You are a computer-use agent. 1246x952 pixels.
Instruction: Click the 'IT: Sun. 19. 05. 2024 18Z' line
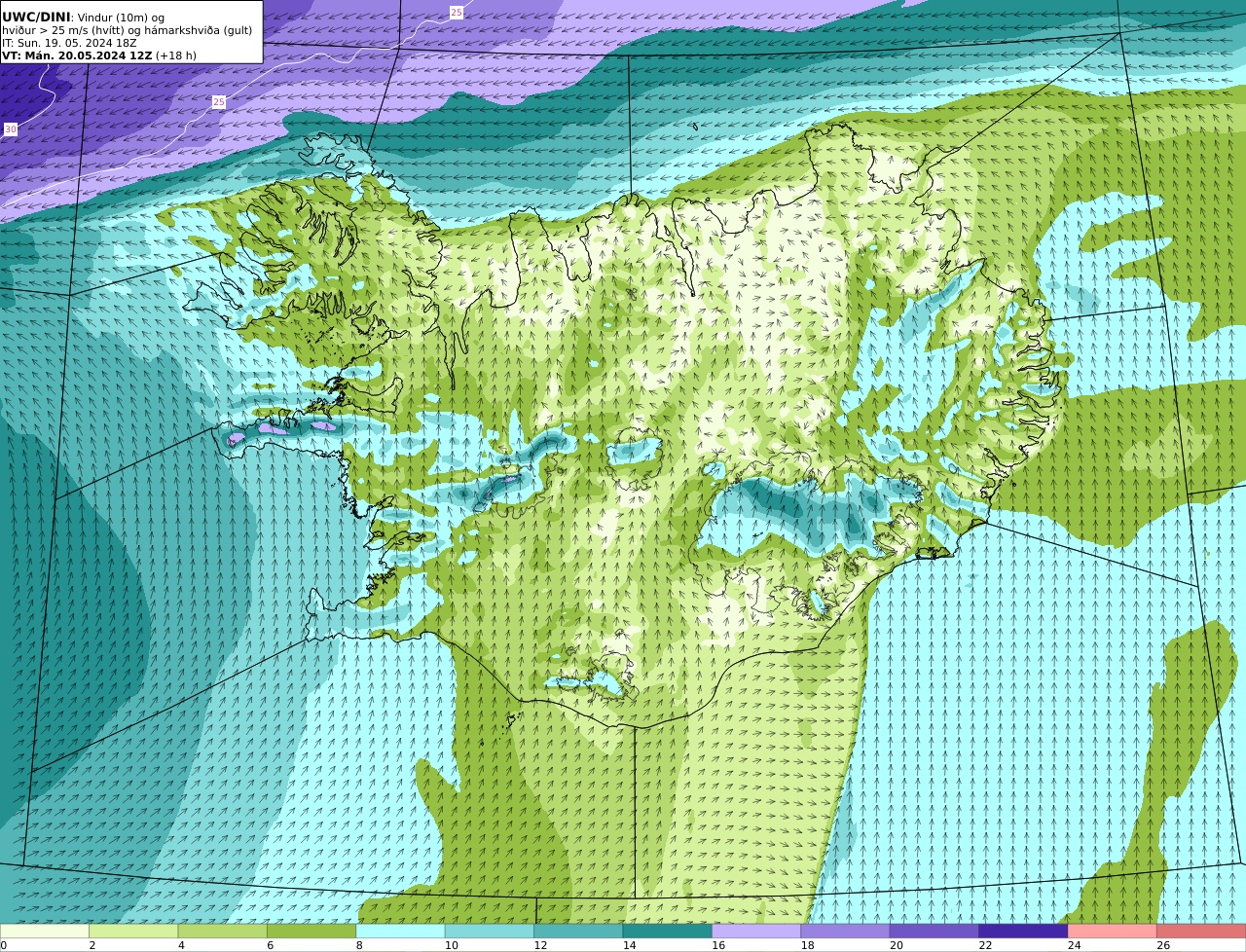click(x=69, y=43)
